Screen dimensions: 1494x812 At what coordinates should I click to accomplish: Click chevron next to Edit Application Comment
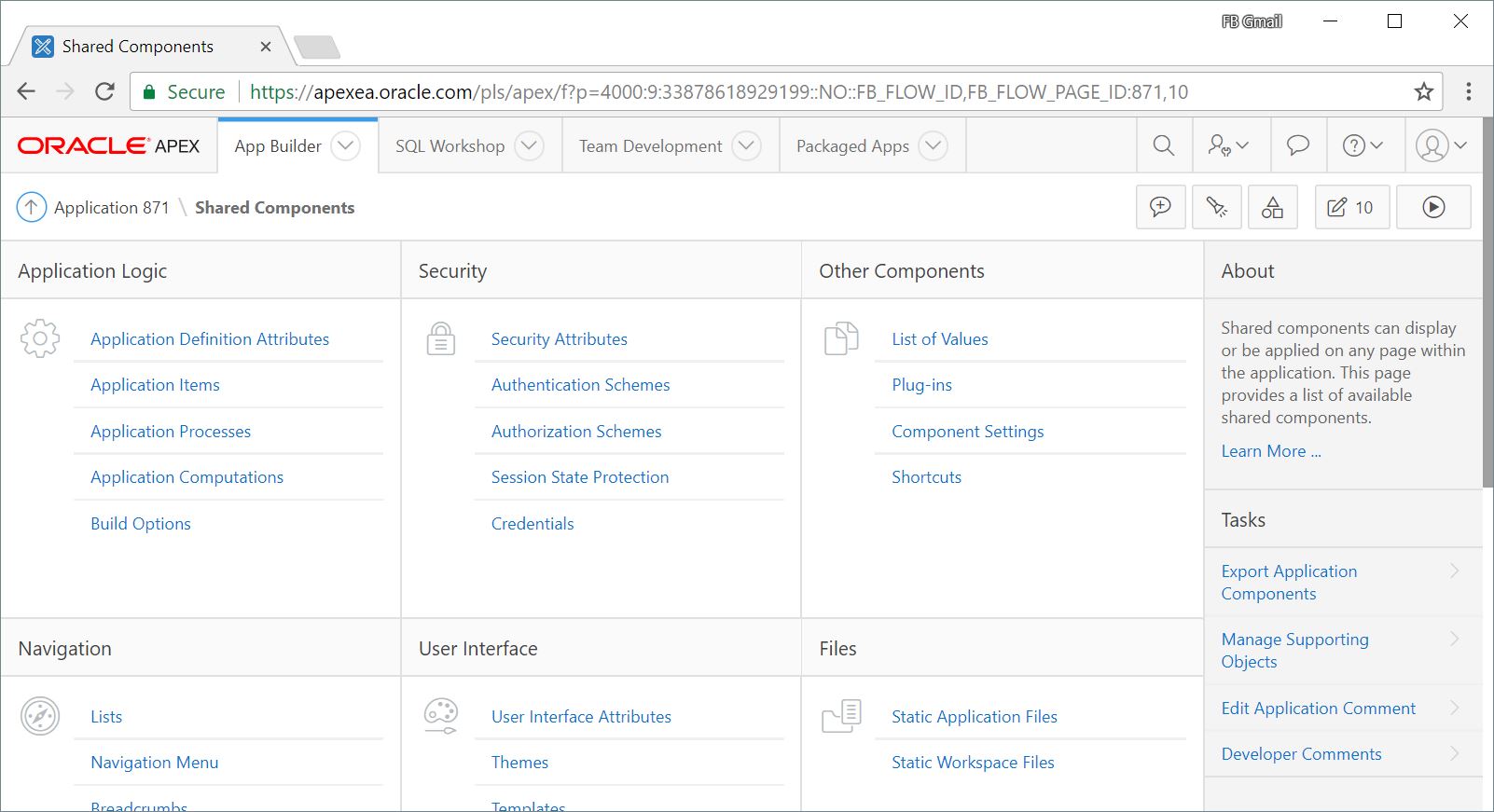click(x=1454, y=708)
